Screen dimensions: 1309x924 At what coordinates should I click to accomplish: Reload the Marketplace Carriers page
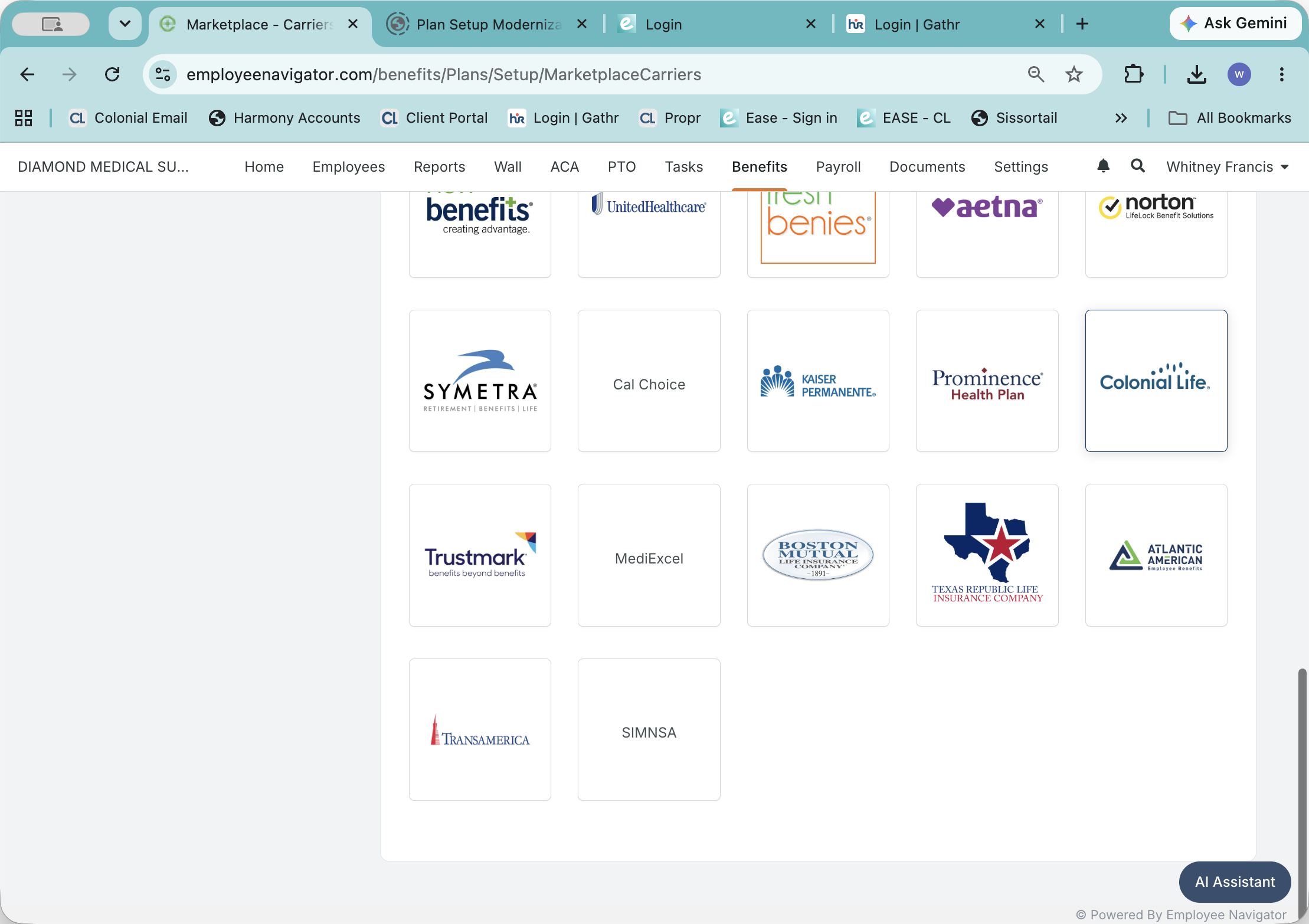(x=112, y=74)
